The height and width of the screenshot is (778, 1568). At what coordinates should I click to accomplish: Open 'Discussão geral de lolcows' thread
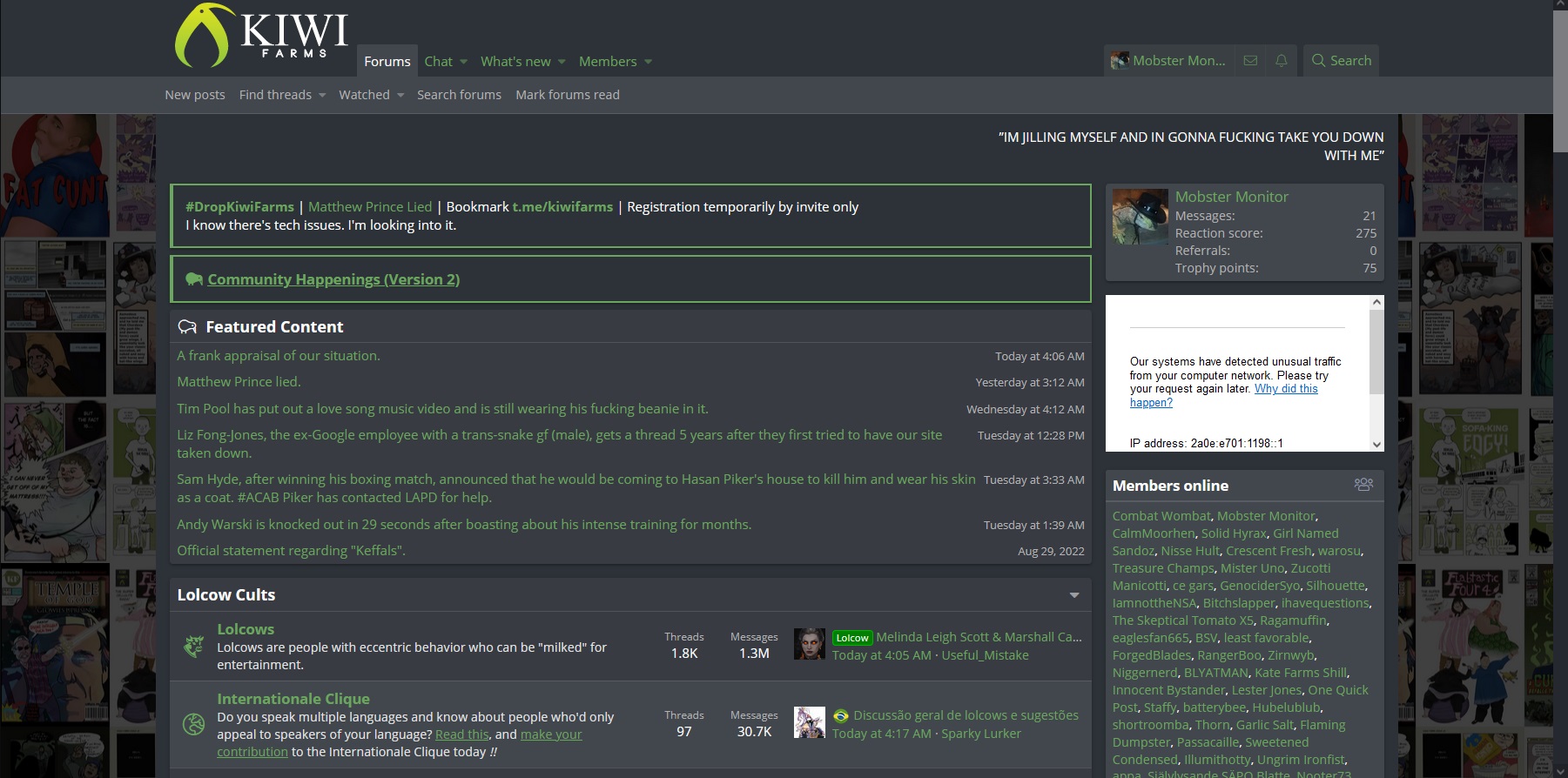(966, 715)
